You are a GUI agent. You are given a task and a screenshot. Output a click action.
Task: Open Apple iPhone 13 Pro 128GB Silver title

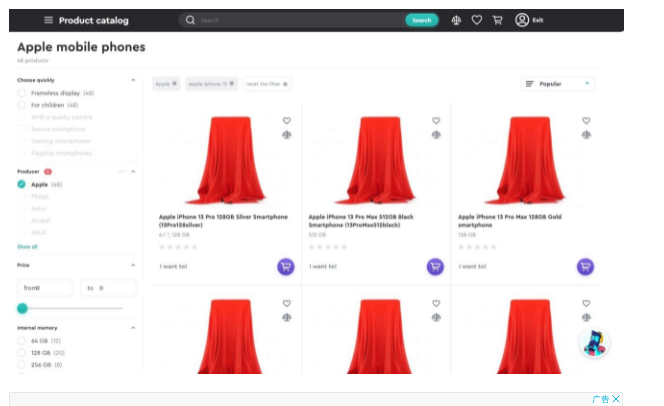[x=223, y=221]
